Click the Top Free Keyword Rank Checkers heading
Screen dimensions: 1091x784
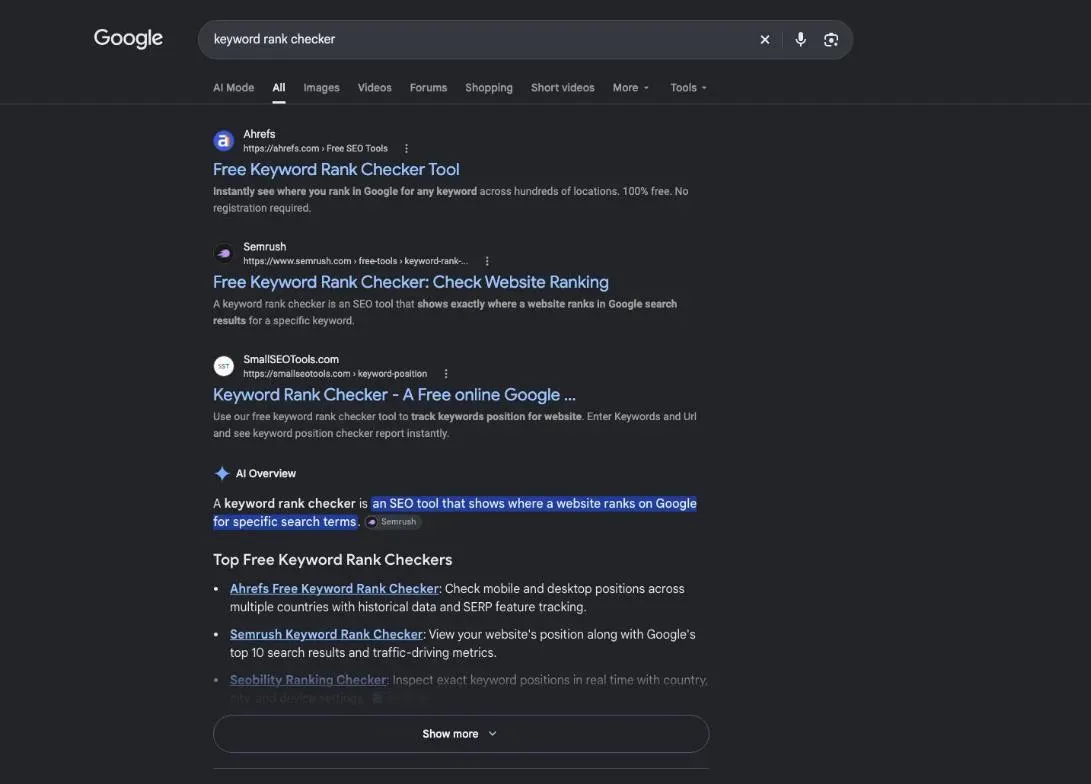click(333, 560)
